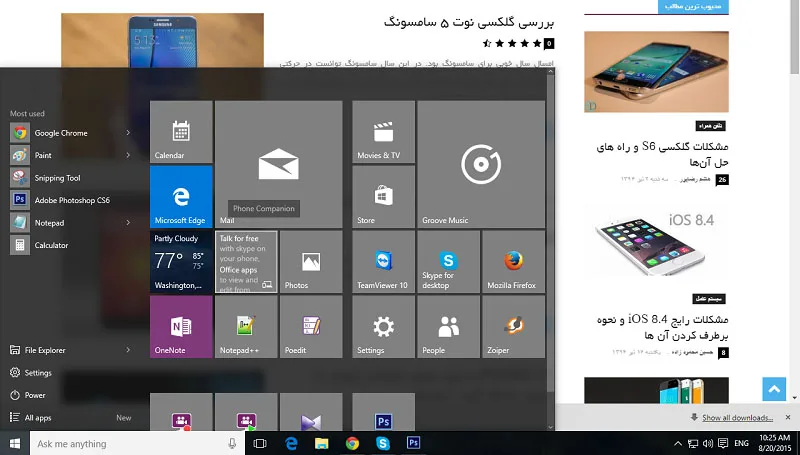800x455 pixels.
Task: Click Windows Start button on taskbar
Action: (x=15, y=443)
